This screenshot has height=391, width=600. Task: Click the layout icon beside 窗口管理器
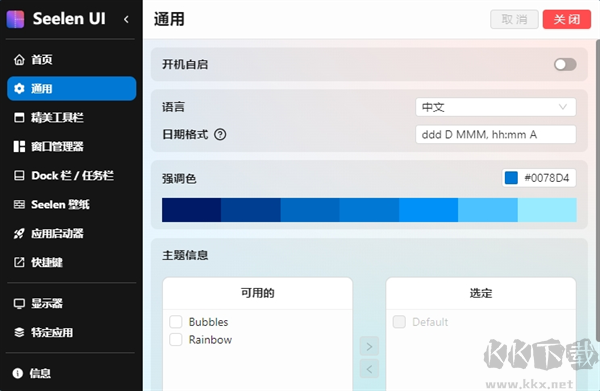coord(19,147)
